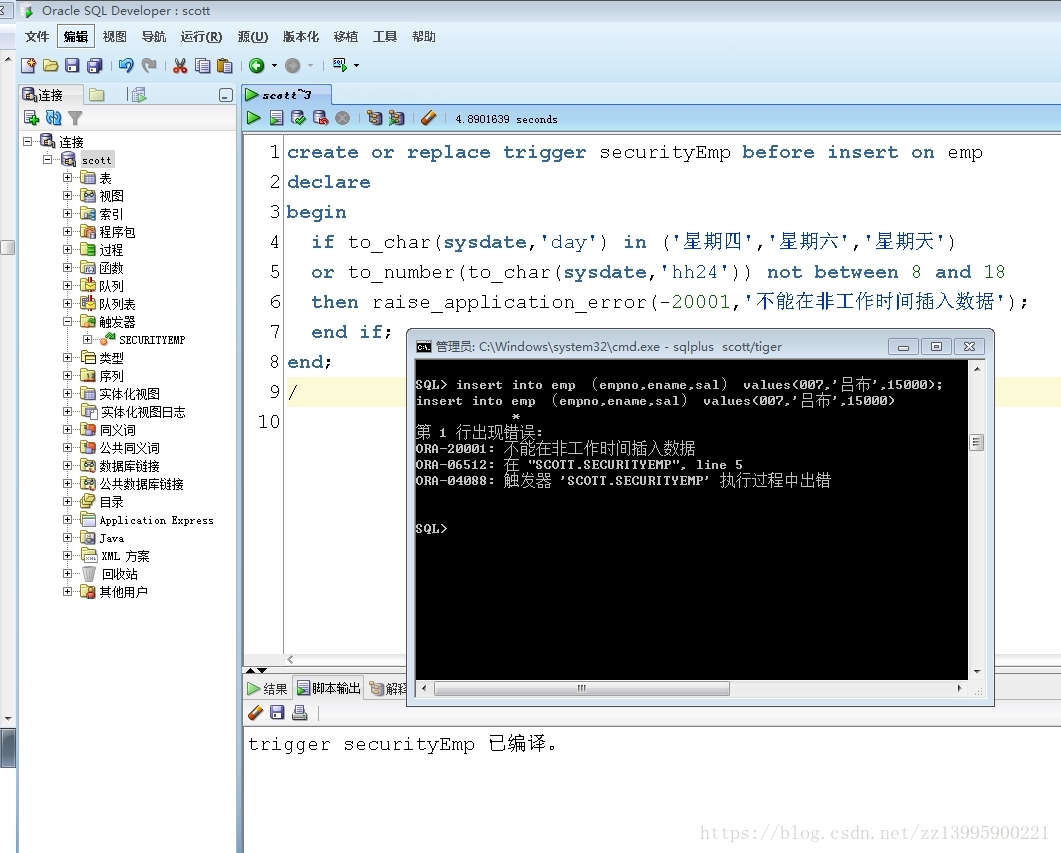Image resolution: width=1061 pixels, height=853 pixels.
Task: Click the New file icon in main toolbar
Action: pos(28,66)
